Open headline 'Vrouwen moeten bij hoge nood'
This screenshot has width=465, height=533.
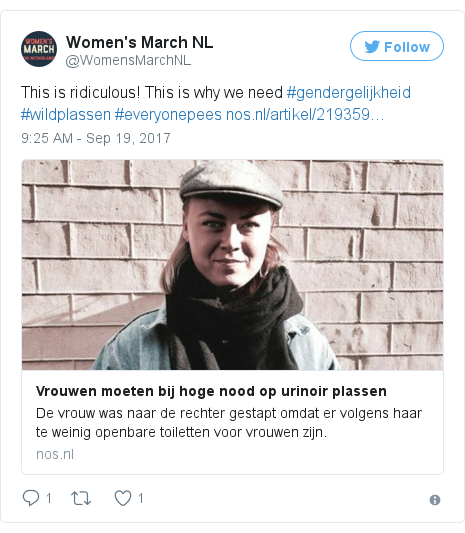click(x=211, y=391)
